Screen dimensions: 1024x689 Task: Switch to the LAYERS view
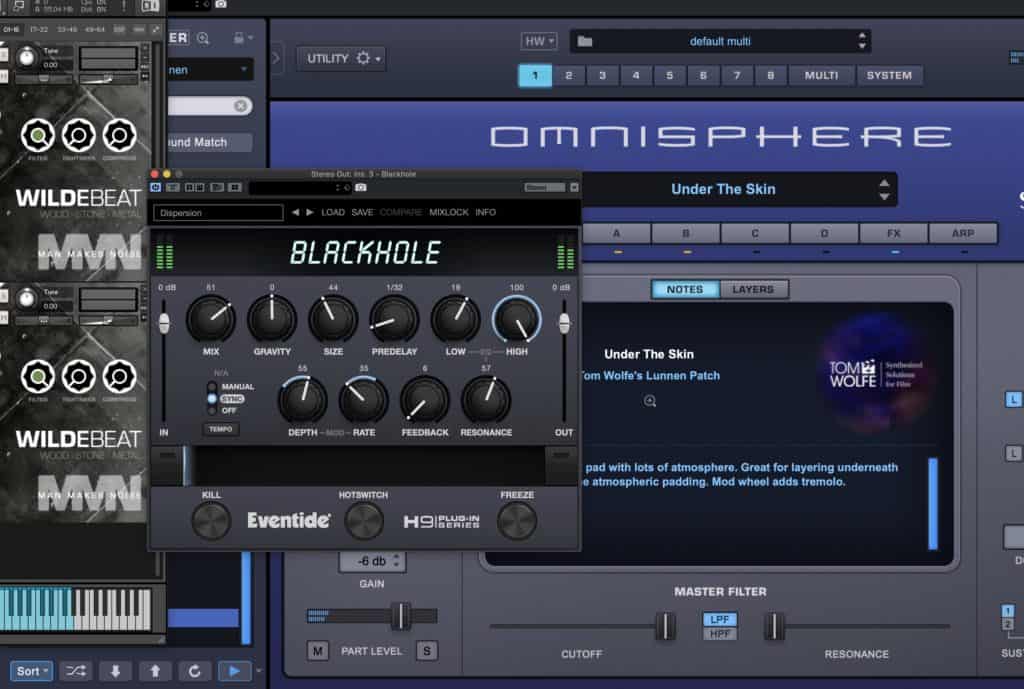[x=753, y=289]
